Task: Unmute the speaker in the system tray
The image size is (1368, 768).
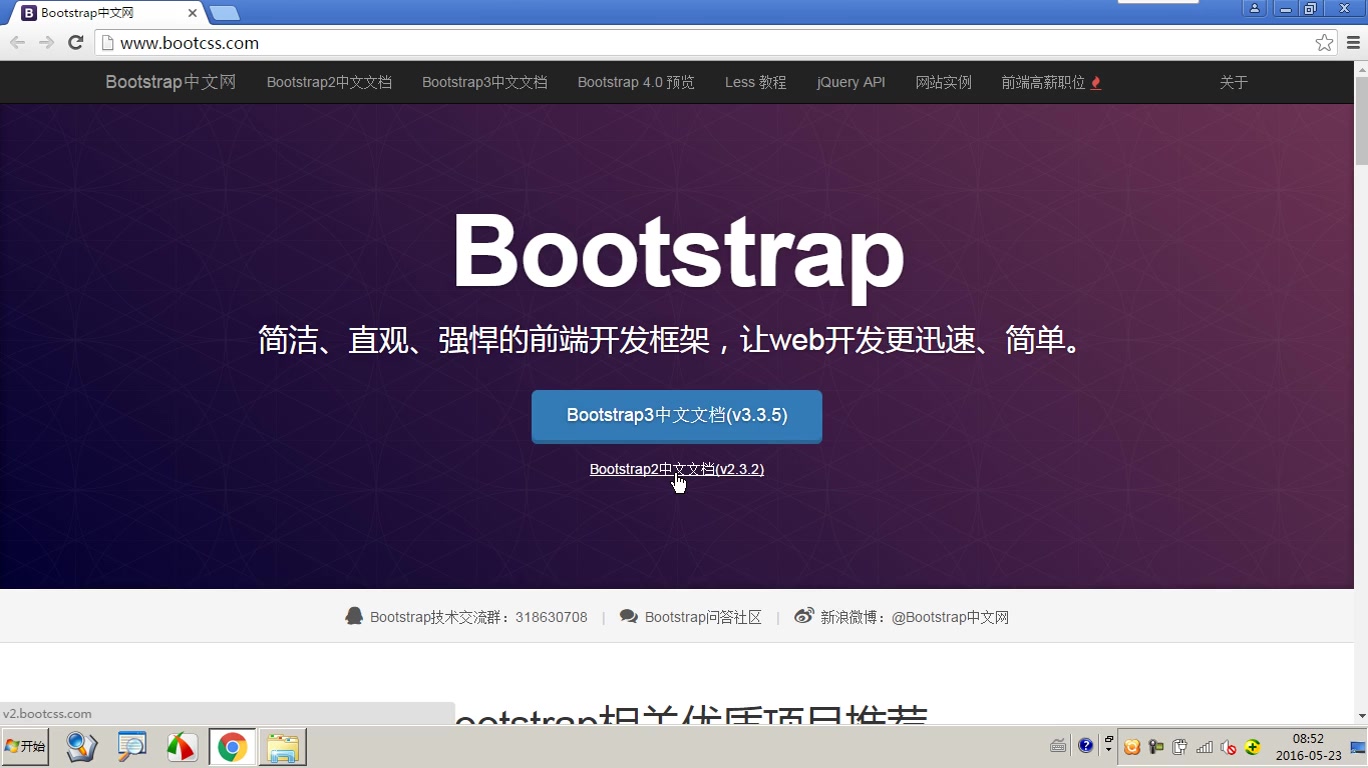Action: 1227,747
